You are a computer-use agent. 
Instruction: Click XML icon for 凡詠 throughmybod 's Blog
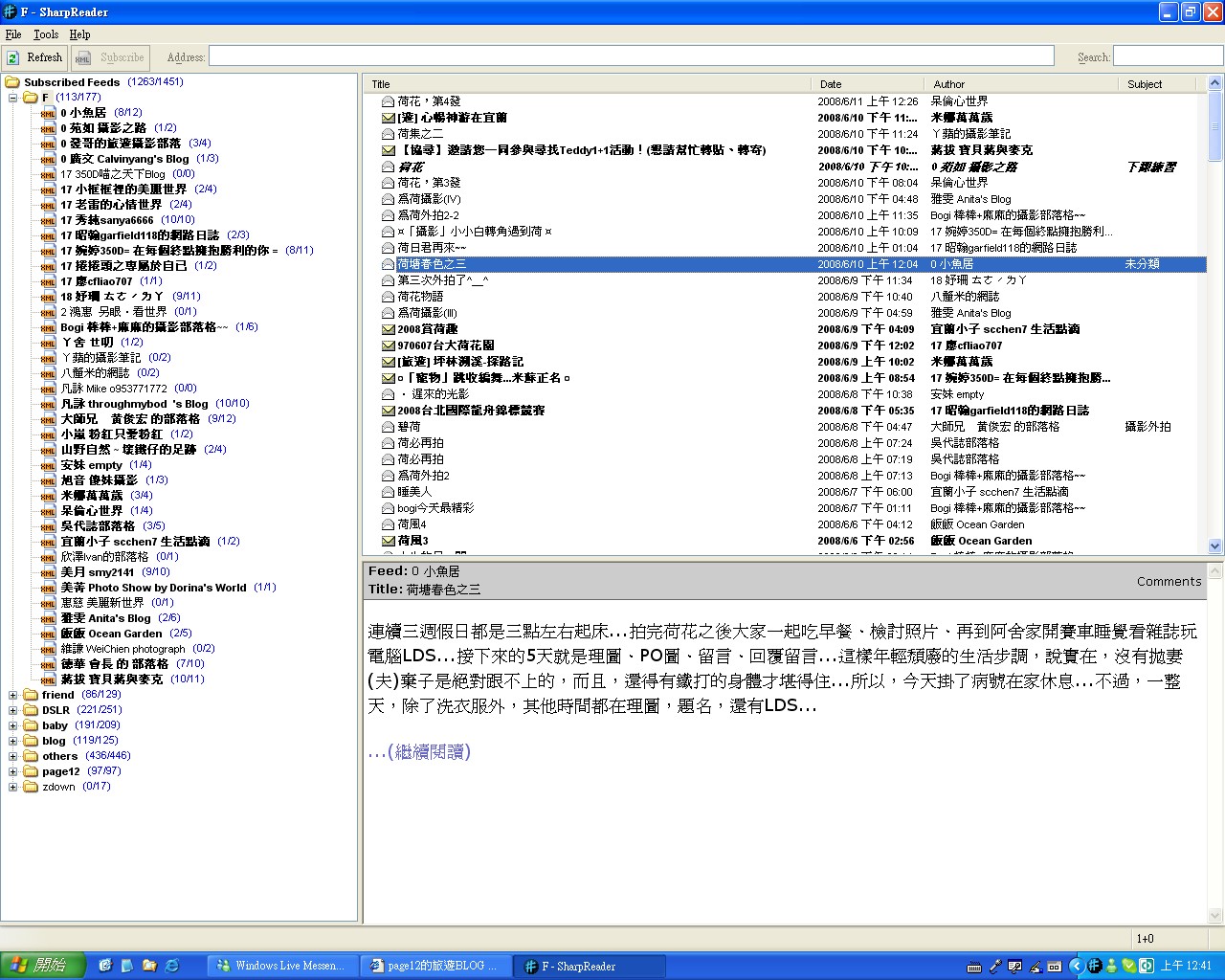point(48,404)
